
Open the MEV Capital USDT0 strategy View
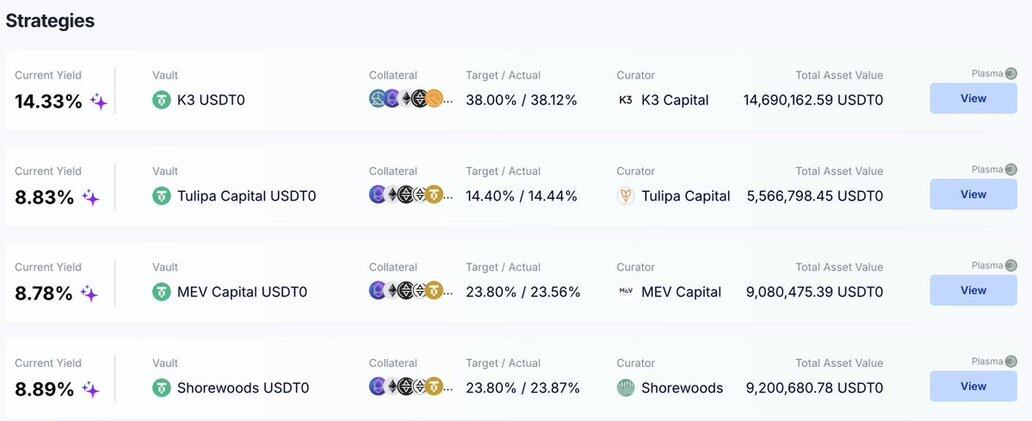click(973, 290)
